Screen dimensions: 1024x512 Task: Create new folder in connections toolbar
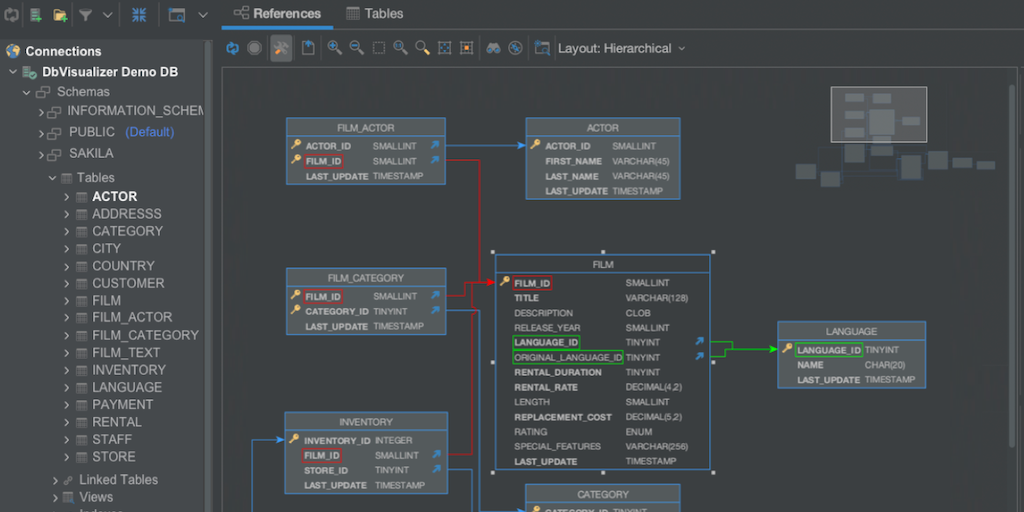click(60, 15)
